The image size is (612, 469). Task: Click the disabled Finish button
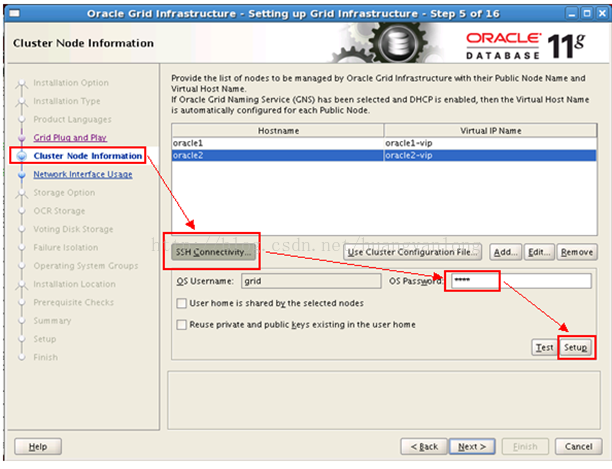(x=525, y=446)
